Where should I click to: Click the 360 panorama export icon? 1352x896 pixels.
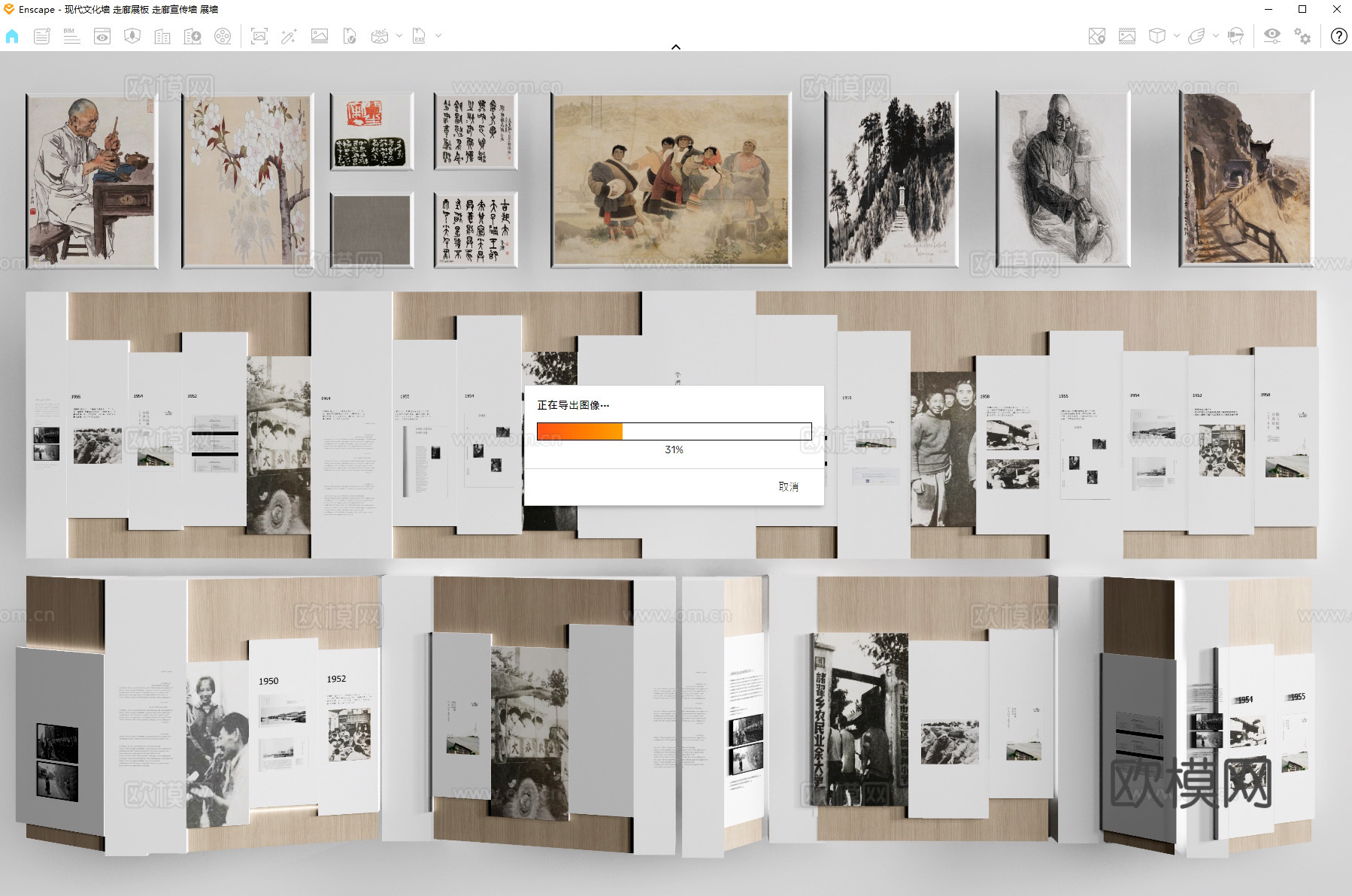[380, 36]
